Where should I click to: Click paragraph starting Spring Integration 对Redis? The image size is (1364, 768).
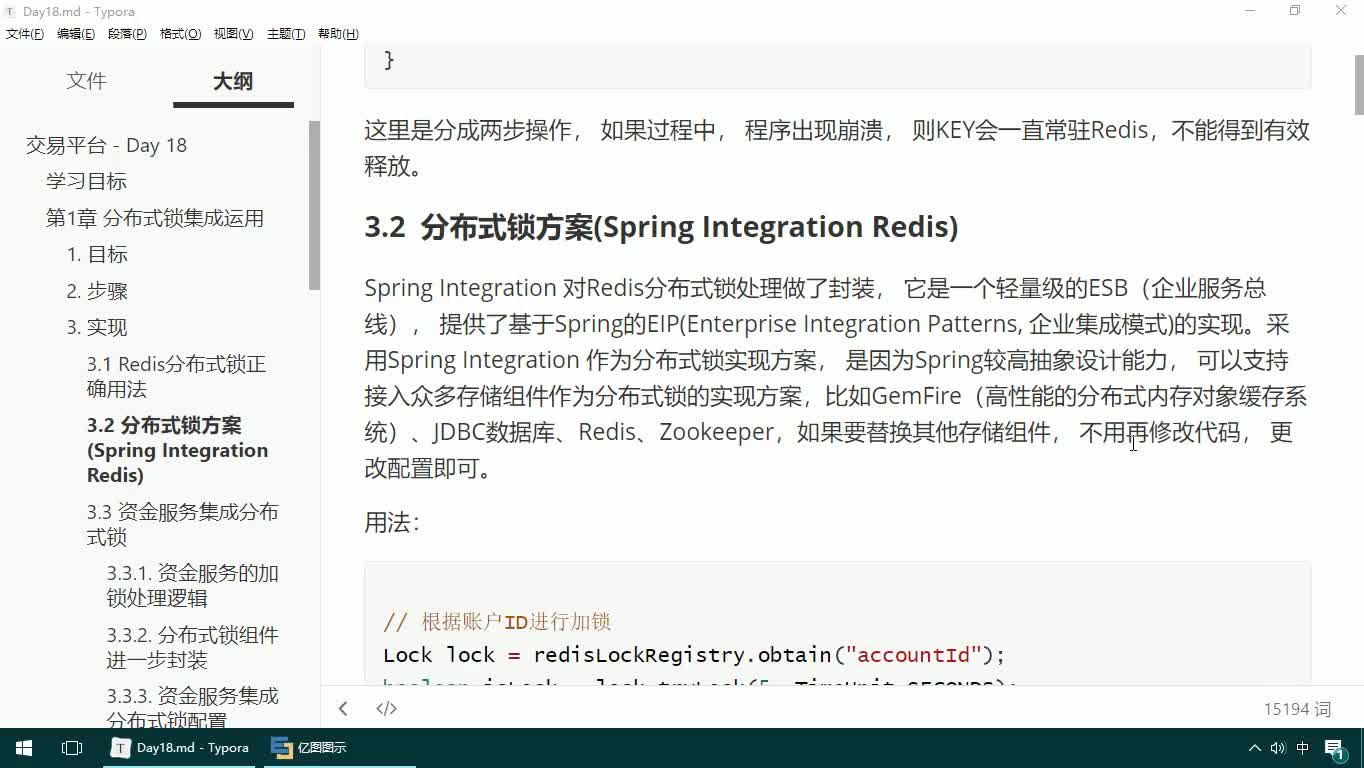(837, 378)
